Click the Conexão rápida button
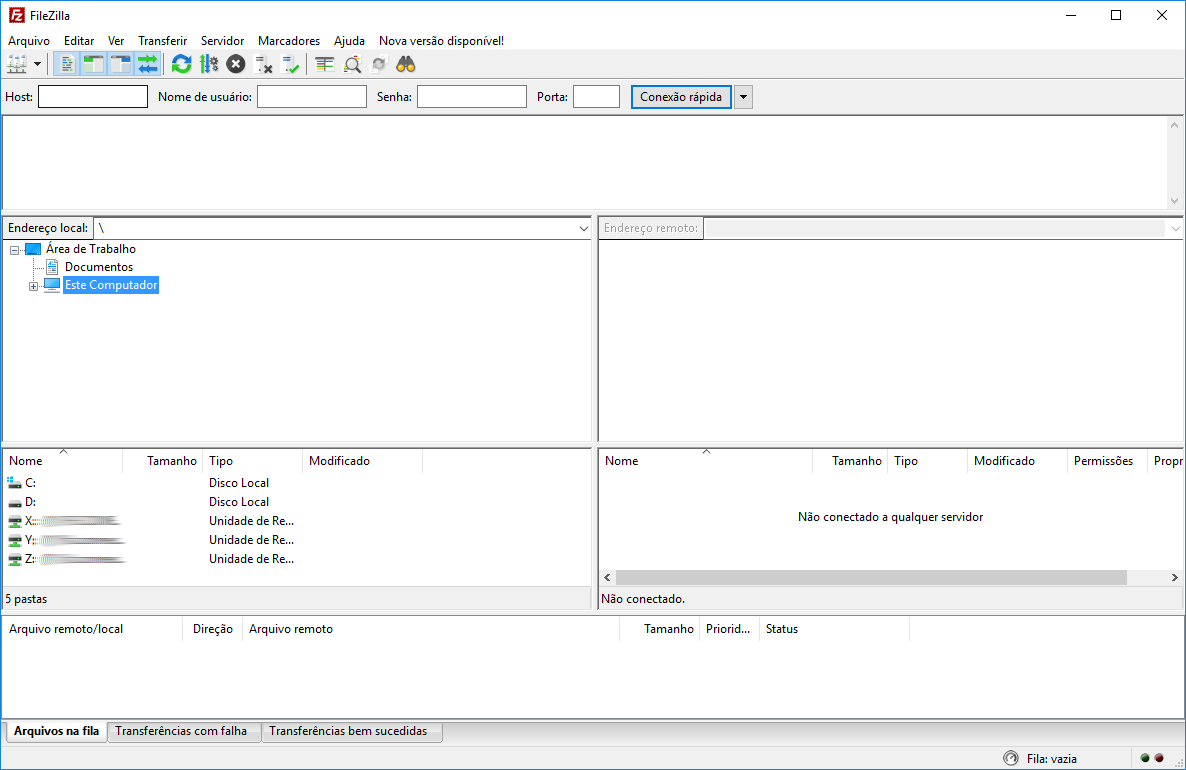1186x770 pixels. pyautogui.click(x=681, y=97)
